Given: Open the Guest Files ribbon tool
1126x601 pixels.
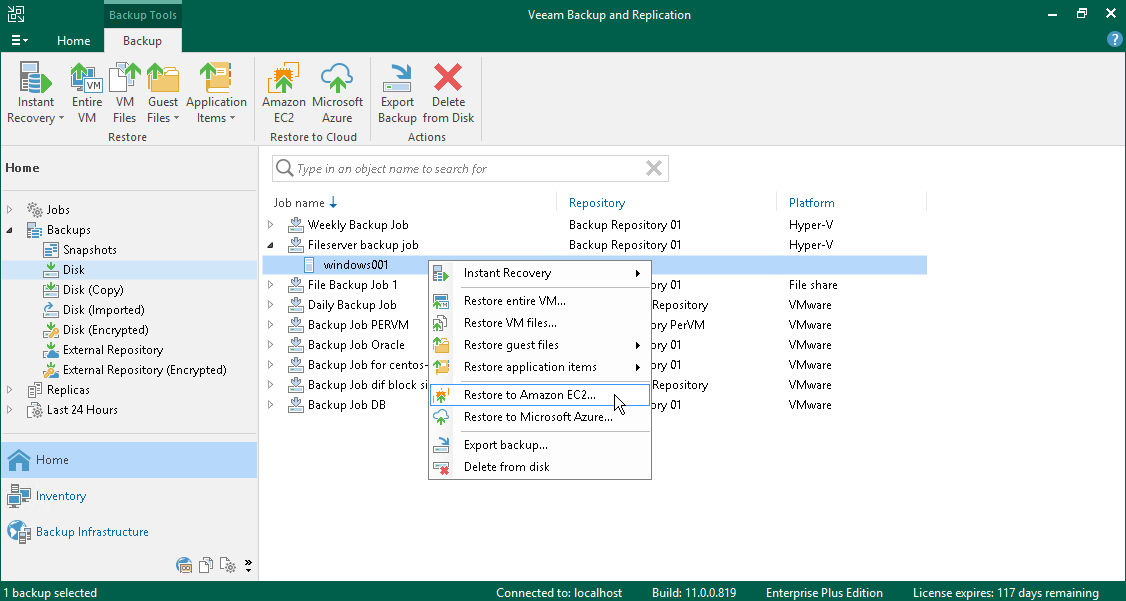Looking at the screenshot, I should [163, 93].
